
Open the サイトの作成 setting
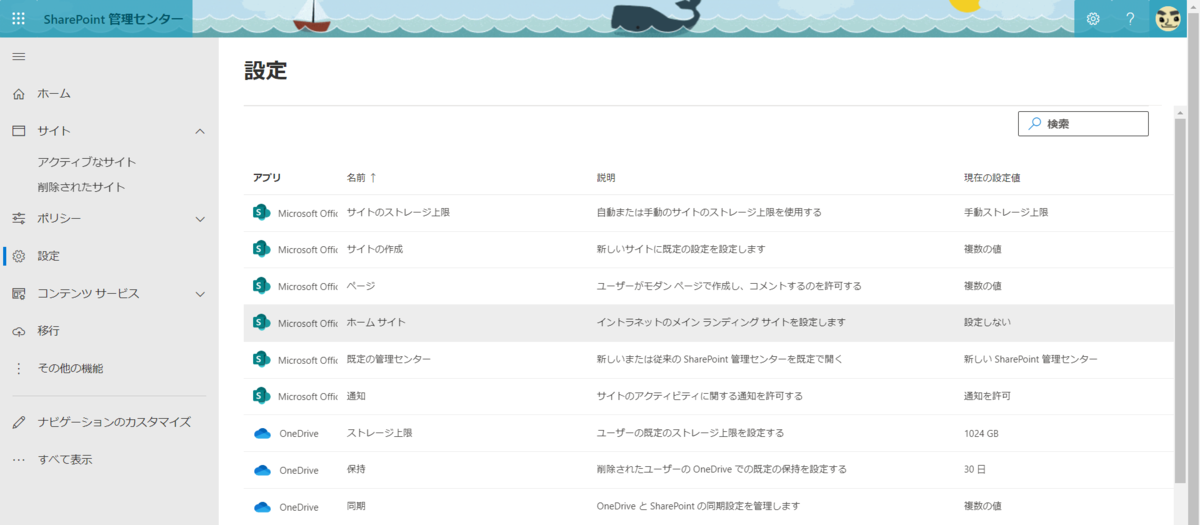pyautogui.click(x=375, y=249)
